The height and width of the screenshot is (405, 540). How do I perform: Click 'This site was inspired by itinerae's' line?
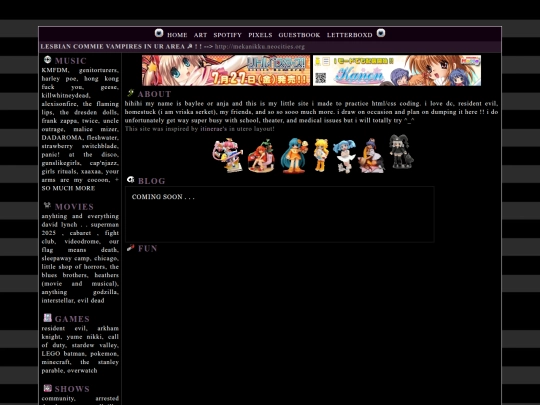click(199, 129)
